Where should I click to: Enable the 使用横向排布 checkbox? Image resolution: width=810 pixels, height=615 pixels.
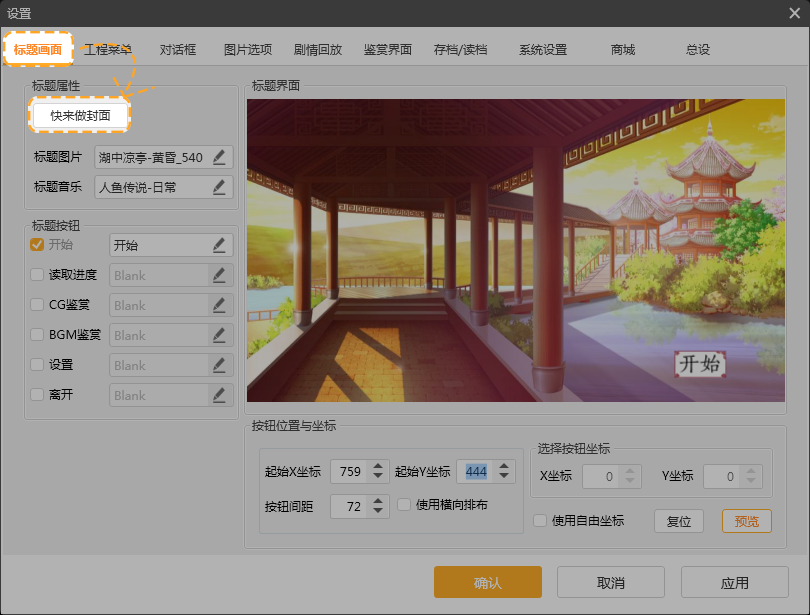404,505
